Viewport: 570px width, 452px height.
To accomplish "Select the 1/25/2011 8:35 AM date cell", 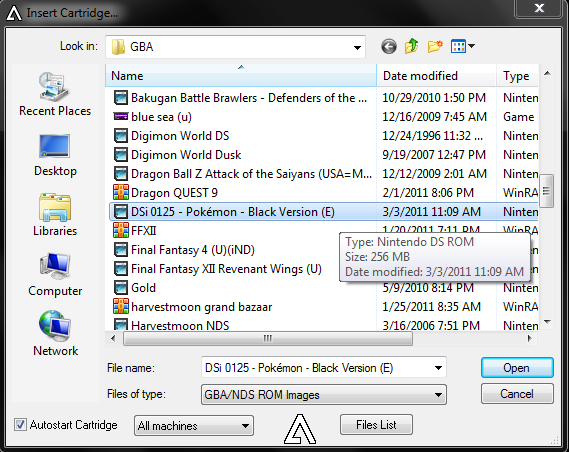I will [431, 307].
